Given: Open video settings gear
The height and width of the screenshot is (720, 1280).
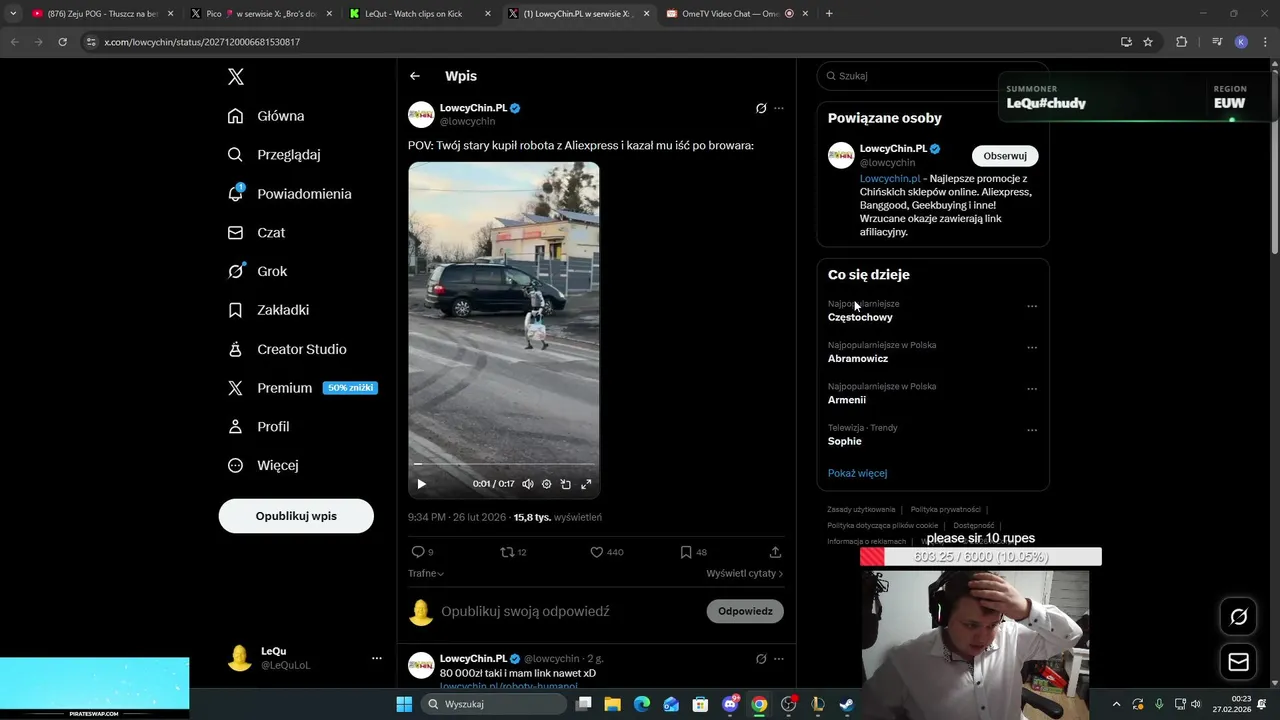Looking at the screenshot, I should coord(546,484).
